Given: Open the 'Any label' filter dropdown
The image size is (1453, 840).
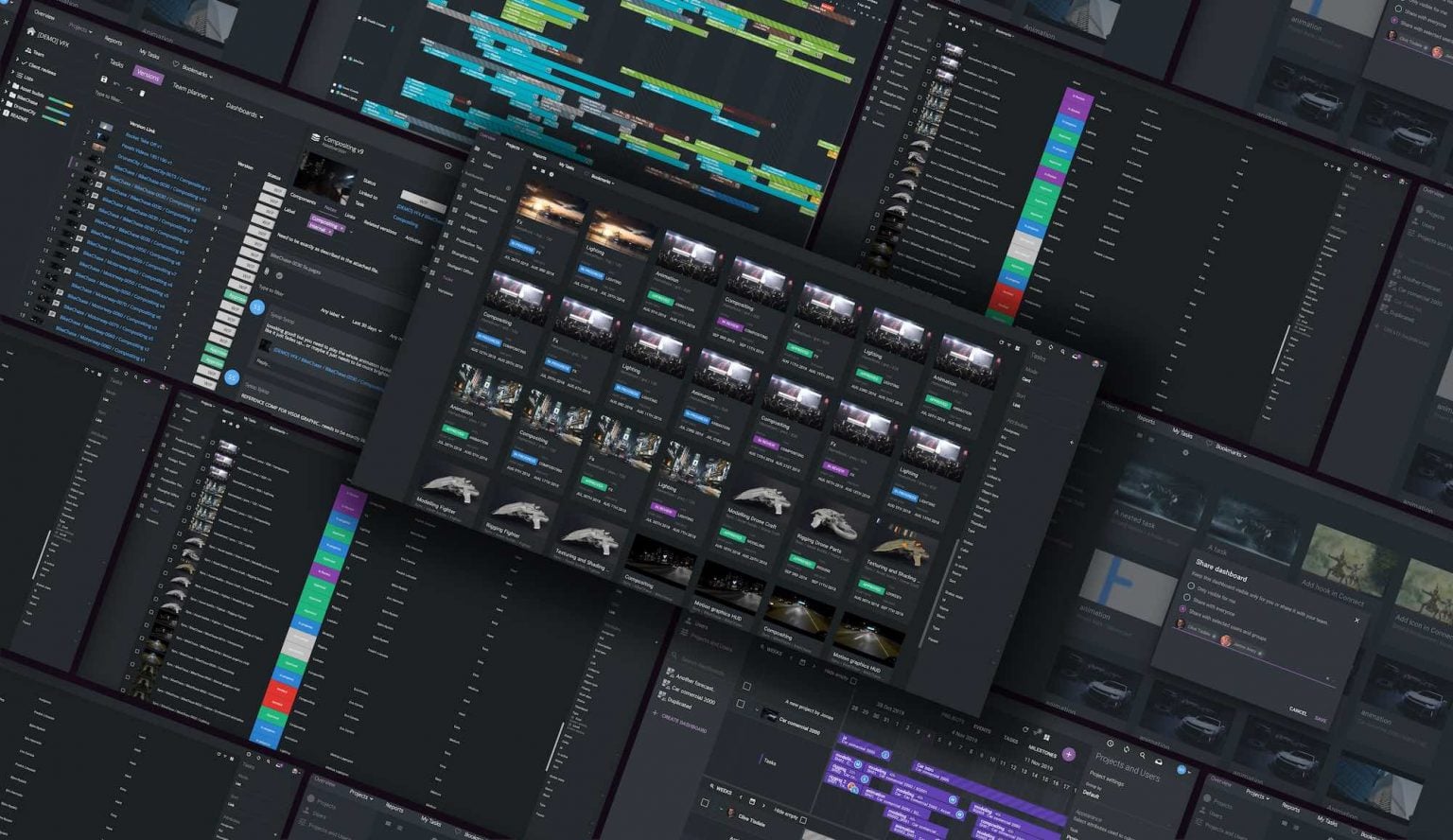Looking at the screenshot, I should coord(332,313).
